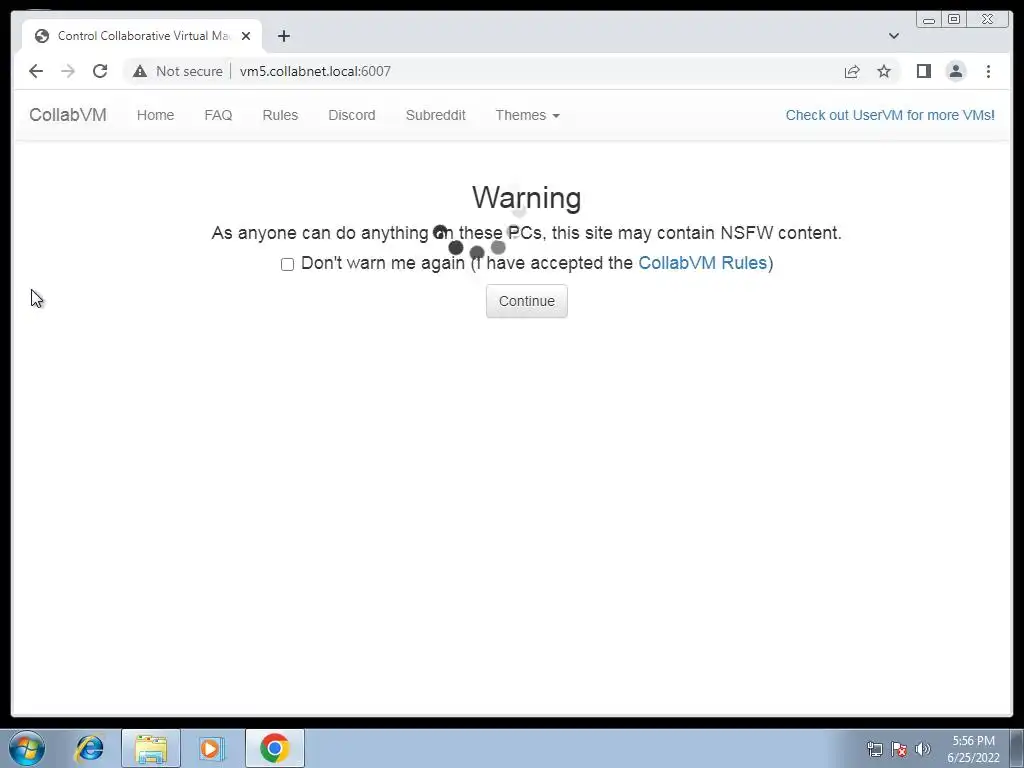Select the Control Collaborative Virtual Machine tab
This screenshot has width=1024, height=768.
point(142,36)
